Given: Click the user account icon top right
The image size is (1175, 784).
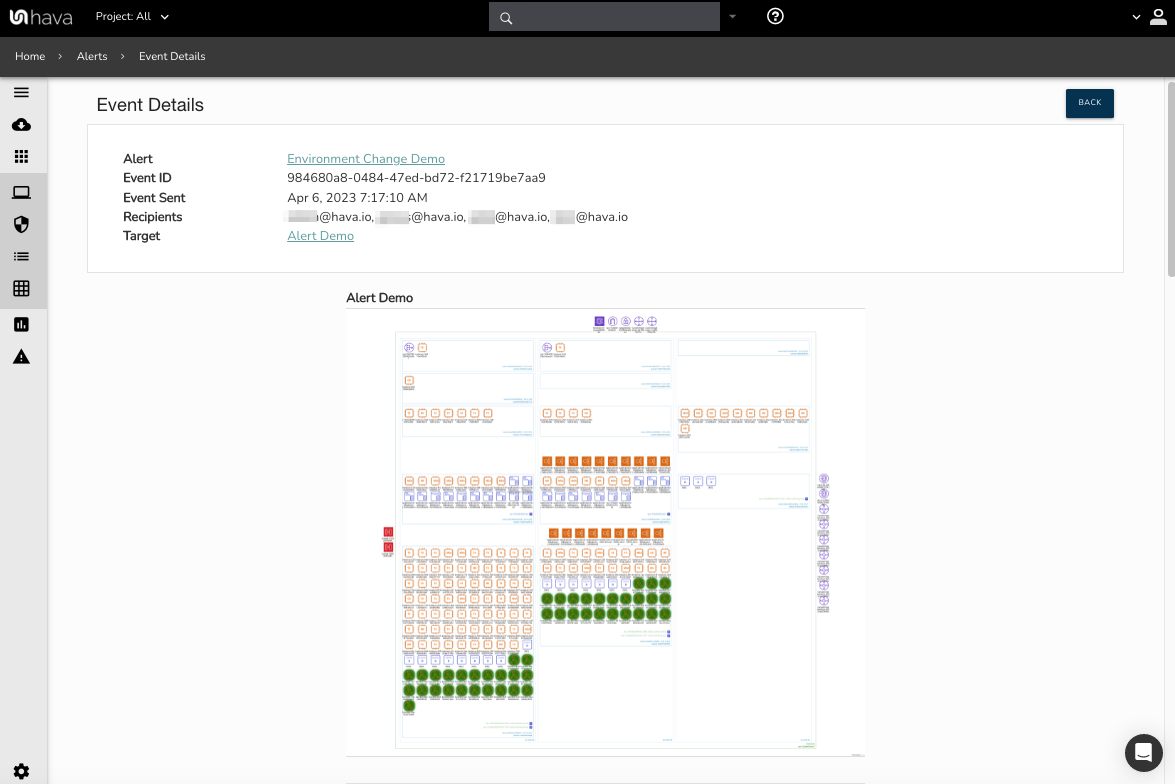Looking at the screenshot, I should coord(1158,16).
